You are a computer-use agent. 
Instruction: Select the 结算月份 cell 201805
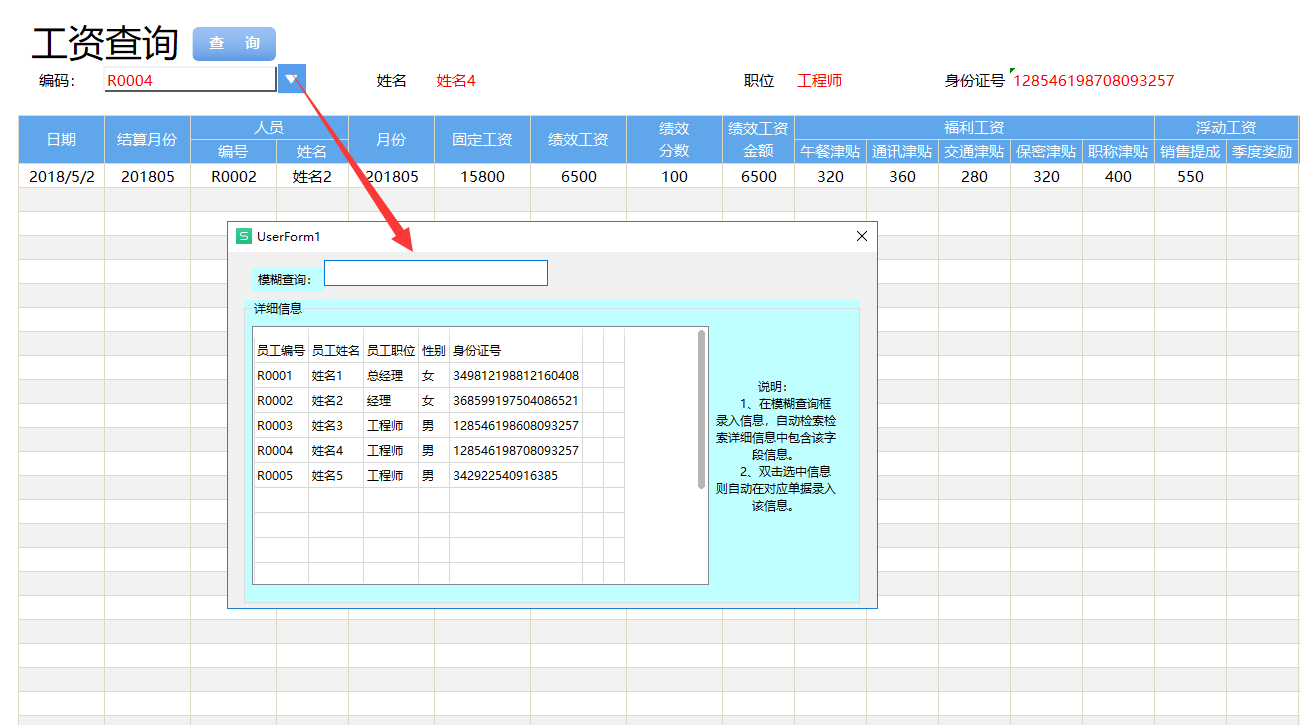(x=148, y=176)
